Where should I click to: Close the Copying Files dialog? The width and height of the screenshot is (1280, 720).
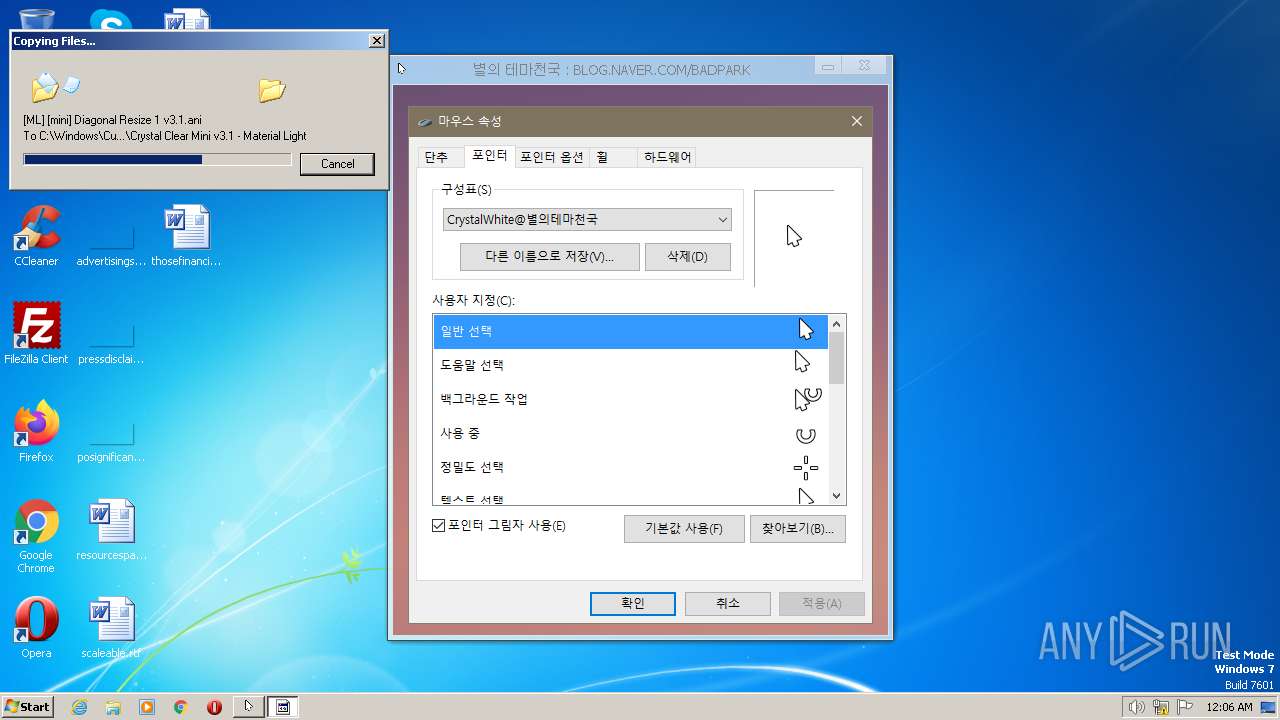tap(376, 41)
